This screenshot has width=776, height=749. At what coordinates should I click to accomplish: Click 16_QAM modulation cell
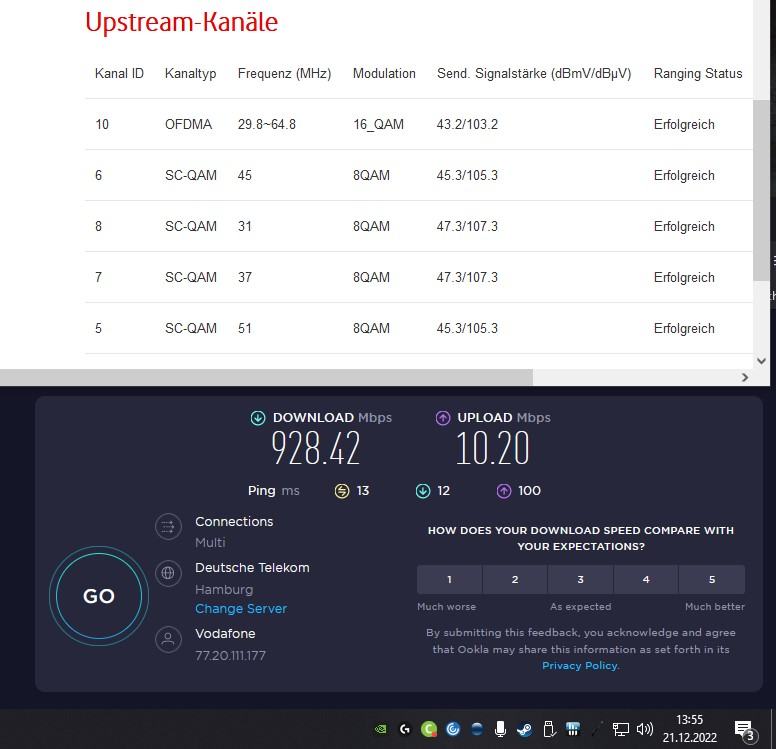379,124
